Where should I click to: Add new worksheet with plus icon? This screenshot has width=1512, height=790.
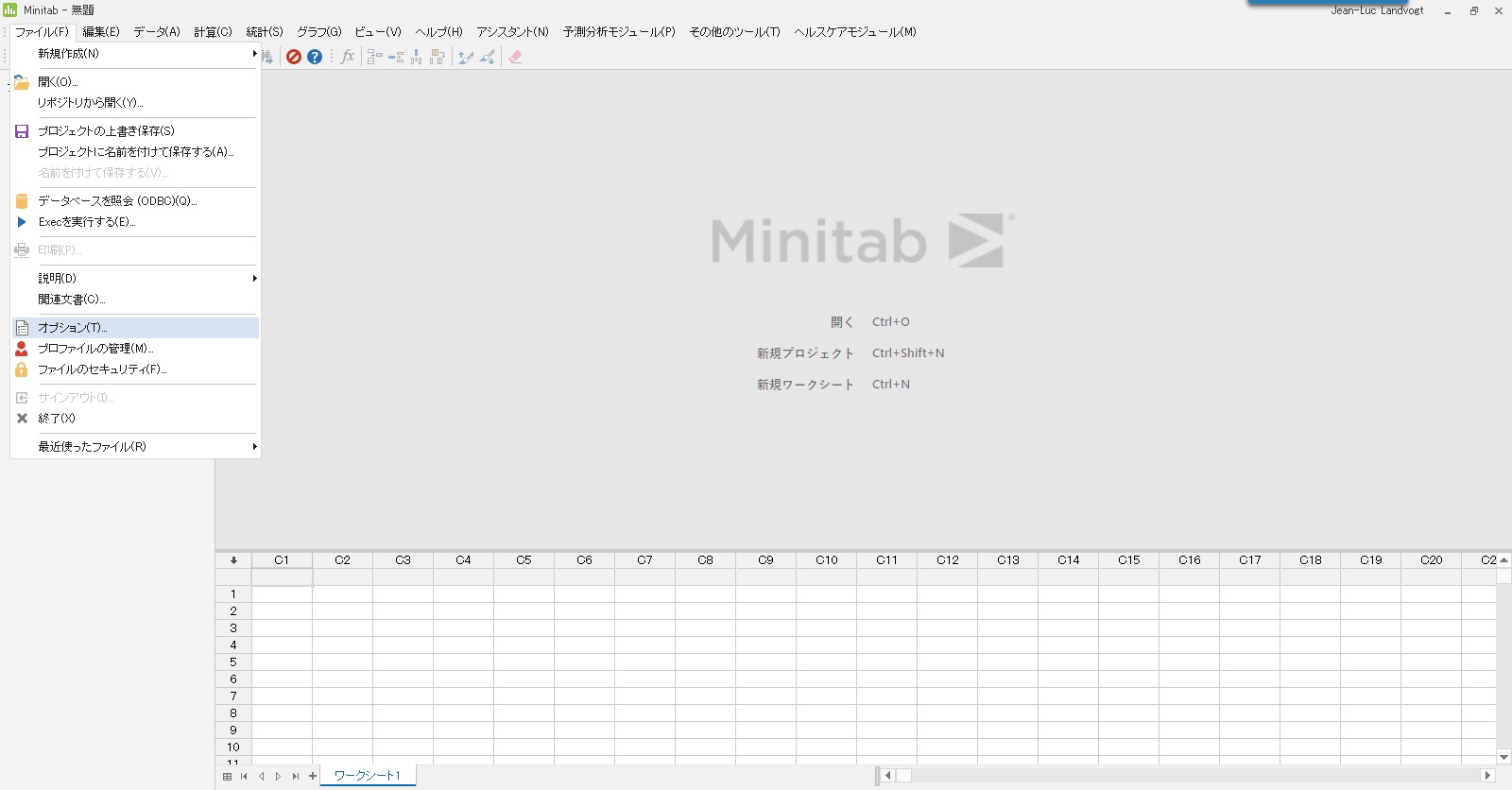tap(313, 776)
